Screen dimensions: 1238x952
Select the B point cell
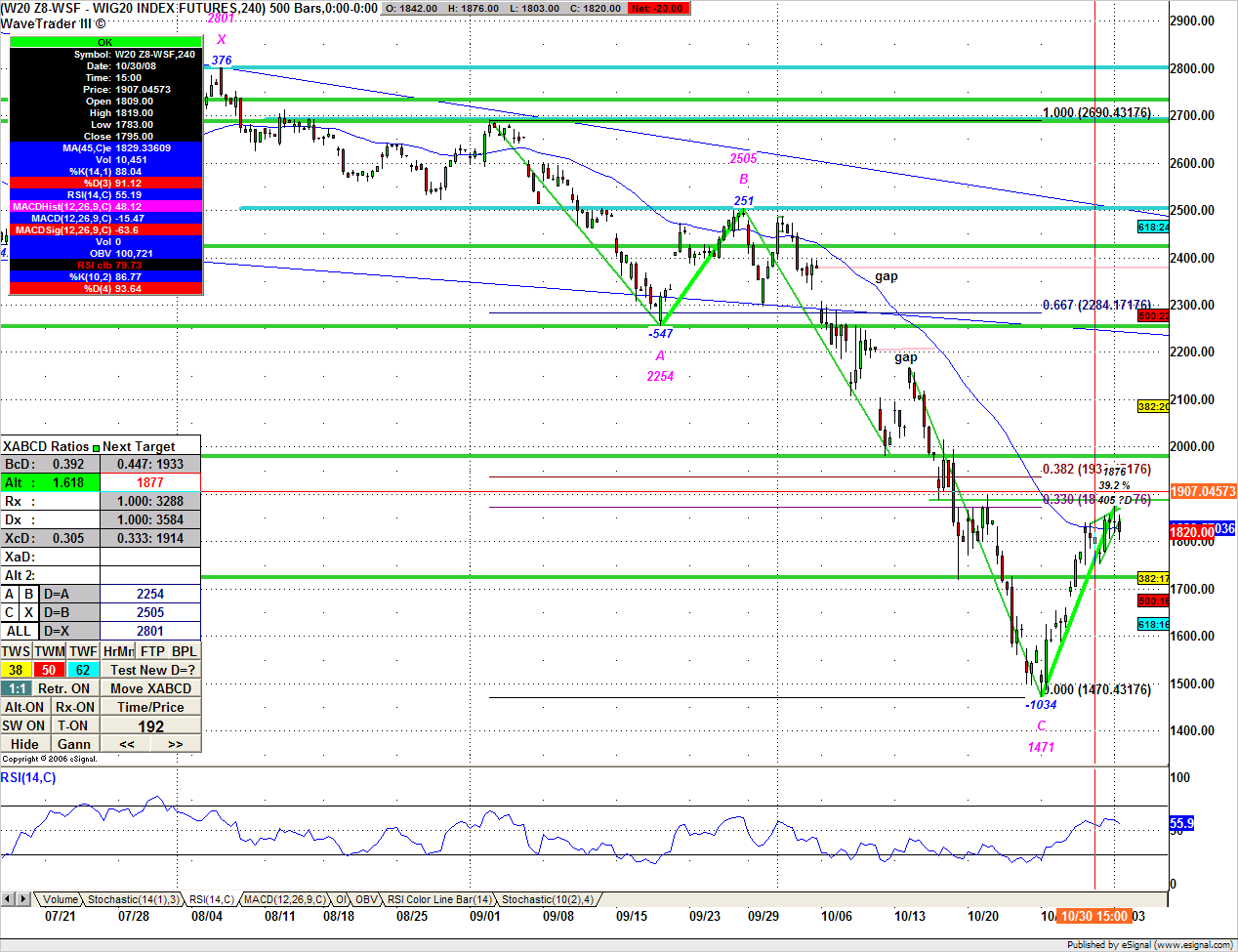click(x=29, y=594)
